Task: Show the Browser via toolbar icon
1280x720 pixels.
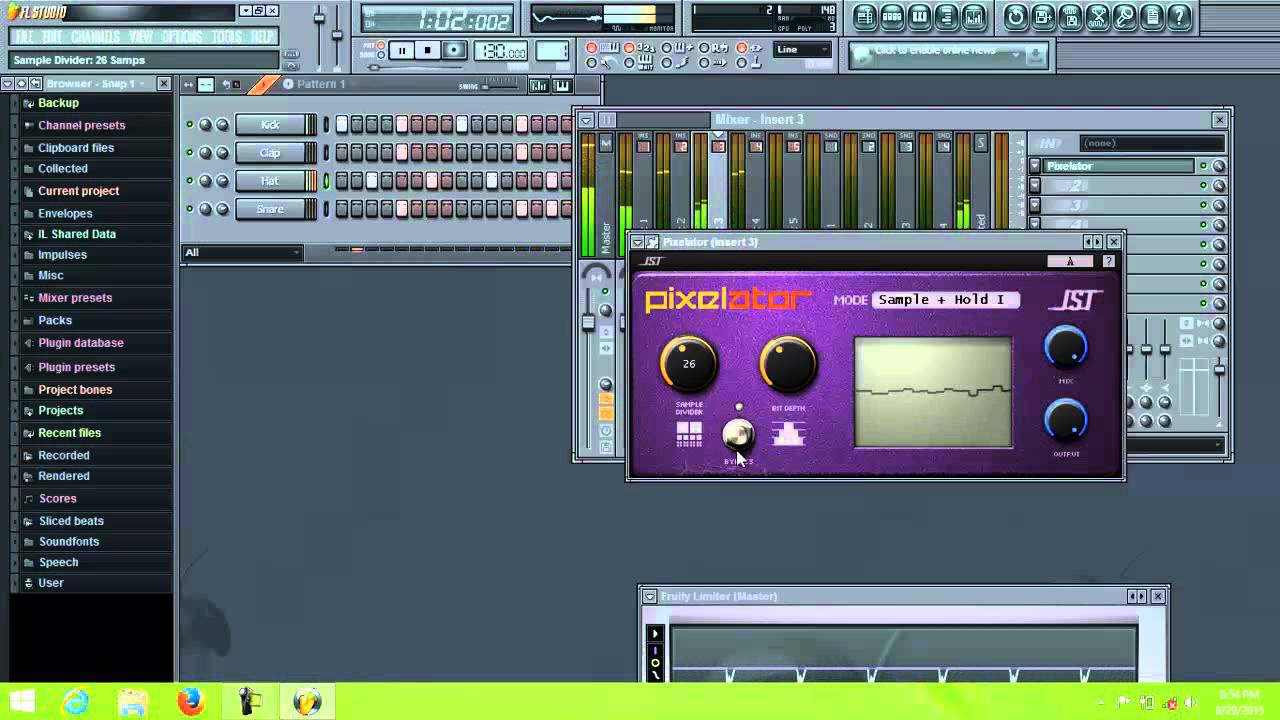Action: (x=946, y=16)
